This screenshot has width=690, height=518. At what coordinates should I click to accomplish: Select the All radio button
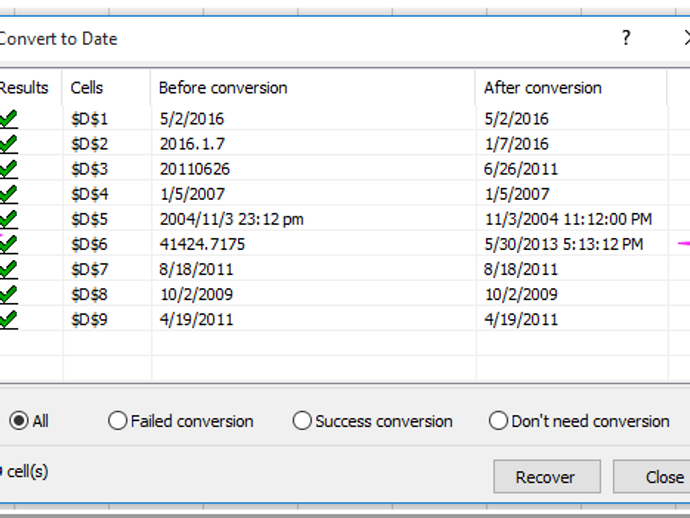(x=18, y=421)
